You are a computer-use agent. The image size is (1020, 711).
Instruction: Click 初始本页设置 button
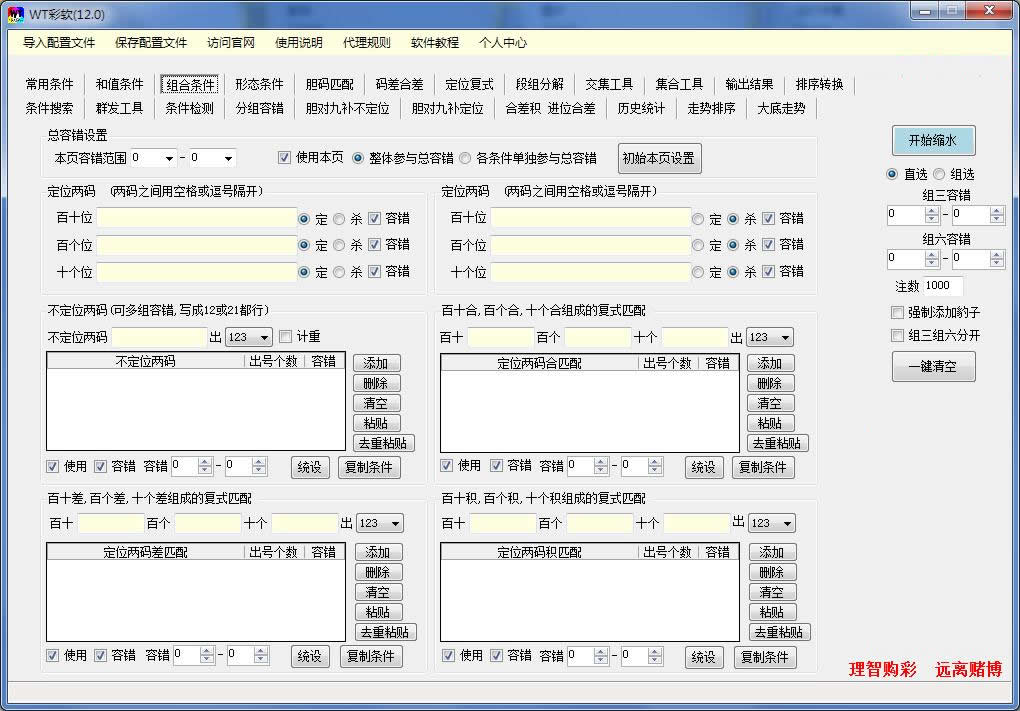[x=659, y=158]
